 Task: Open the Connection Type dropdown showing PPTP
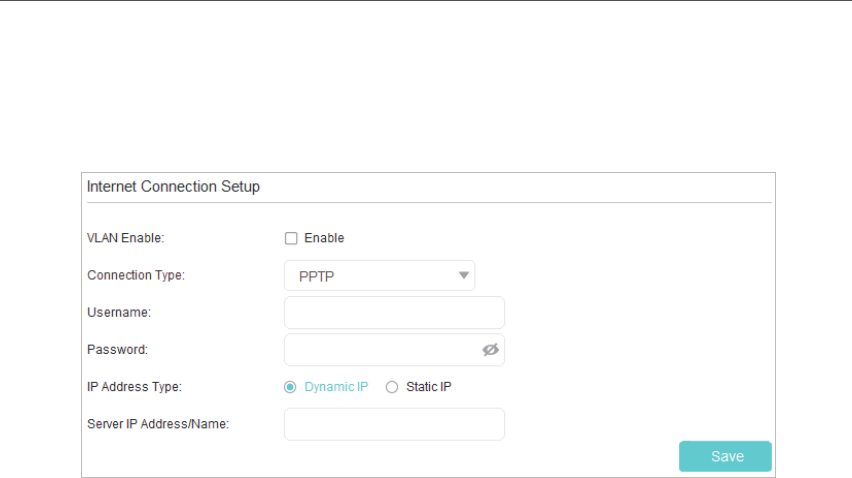click(379, 276)
